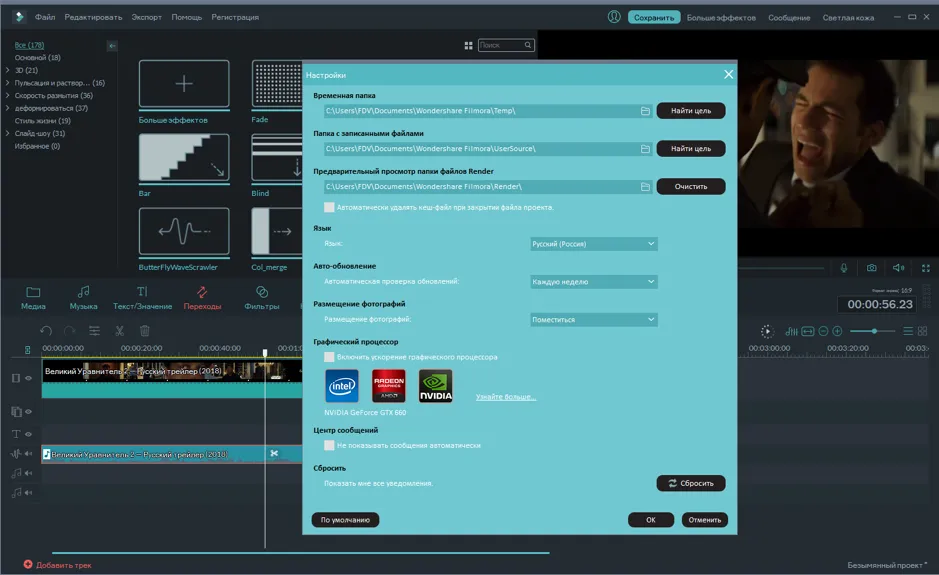The image size is (939, 575).
Task: Enable GPU acceleration checkbox
Action: pyautogui.click(x=329, y=357)
